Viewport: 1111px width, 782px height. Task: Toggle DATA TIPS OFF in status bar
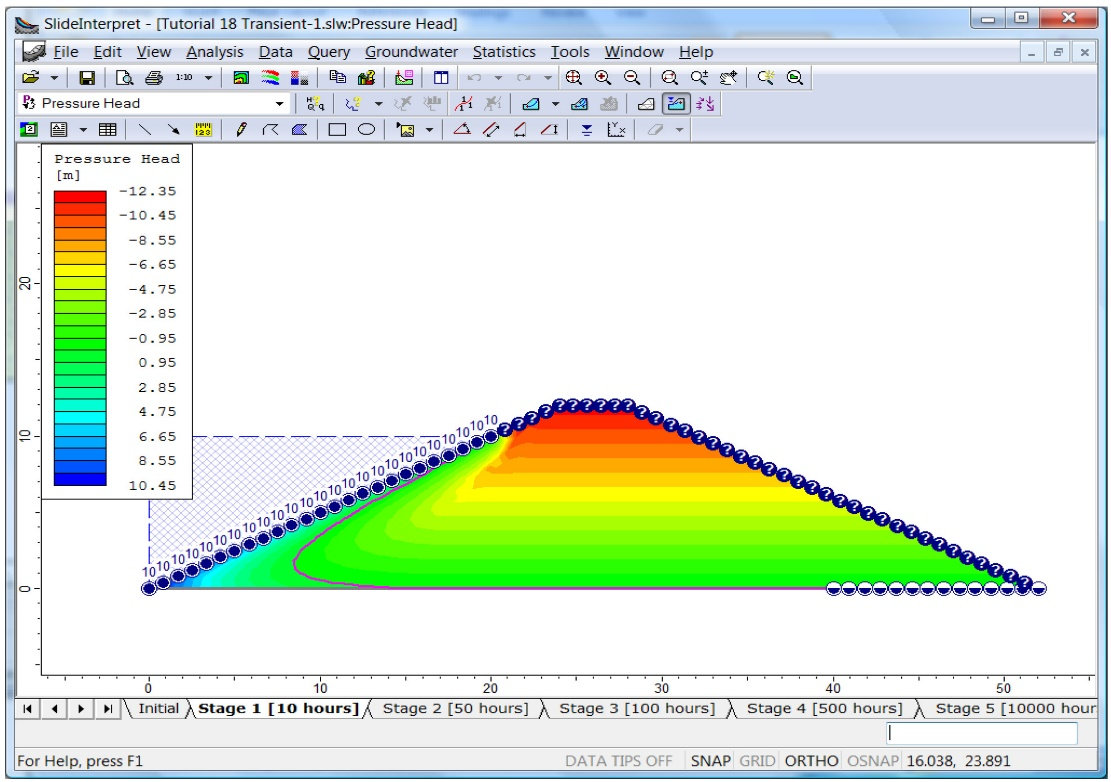coord(619,761)
